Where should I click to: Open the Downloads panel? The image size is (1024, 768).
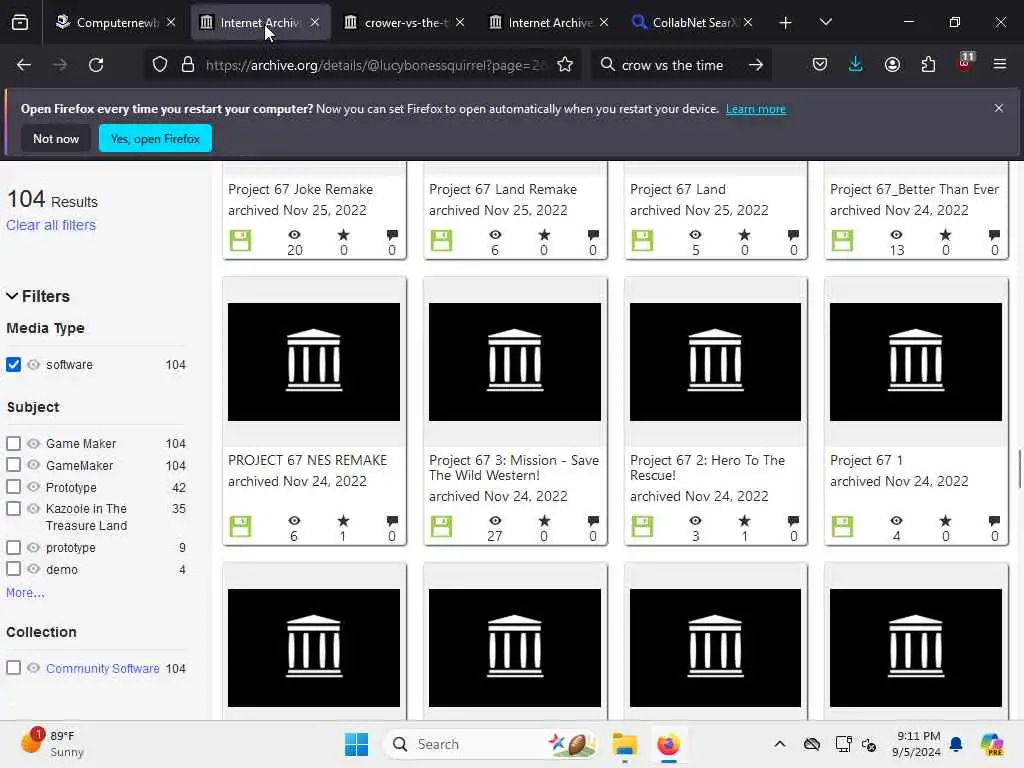(856, 65)
